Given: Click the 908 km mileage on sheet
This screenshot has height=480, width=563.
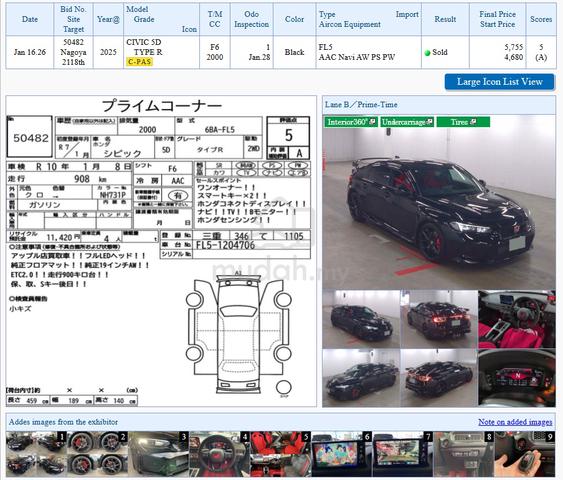Looking at the screenshot, I should click(90, 179).
